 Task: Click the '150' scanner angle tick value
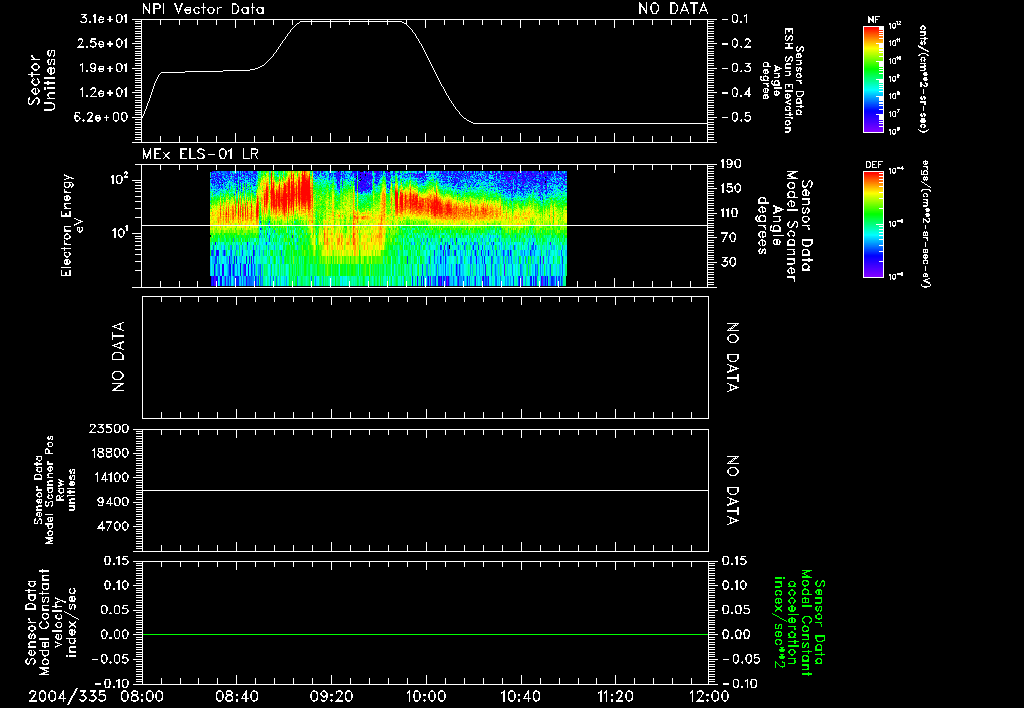pos(730,188)
